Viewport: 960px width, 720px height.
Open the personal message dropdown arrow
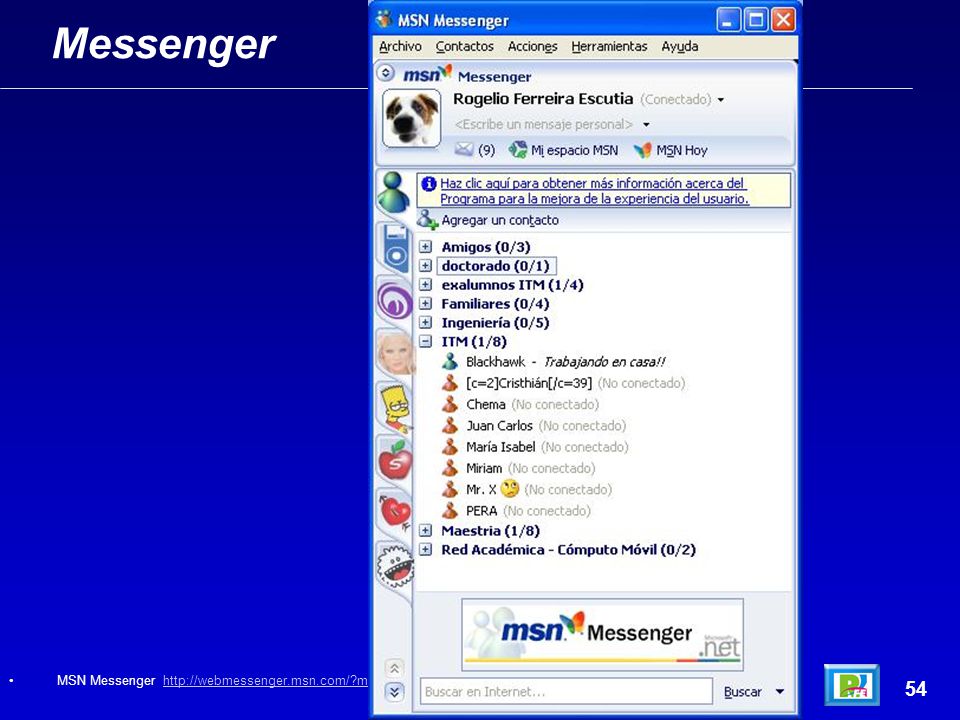[646, 124]
